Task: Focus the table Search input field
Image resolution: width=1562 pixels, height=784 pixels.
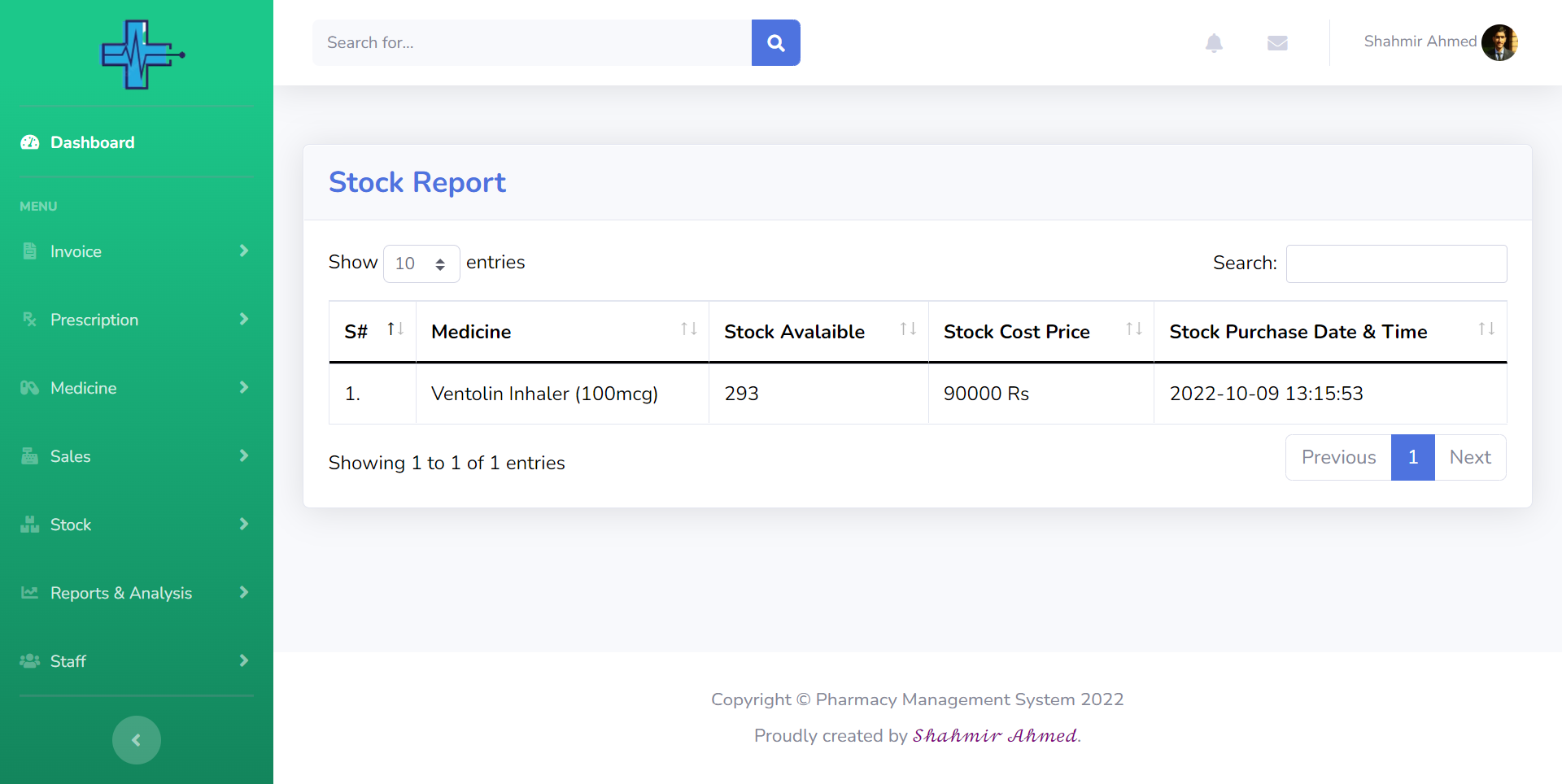Action: (1396, 264)
